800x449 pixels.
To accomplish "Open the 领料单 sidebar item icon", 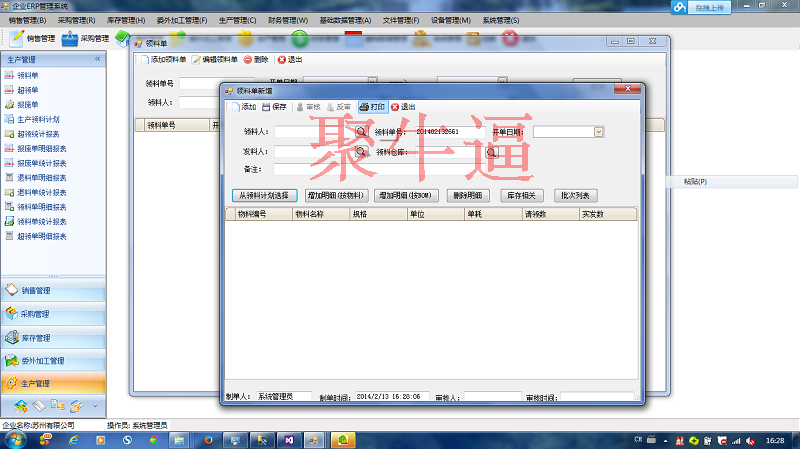I will tap(9, 76).
